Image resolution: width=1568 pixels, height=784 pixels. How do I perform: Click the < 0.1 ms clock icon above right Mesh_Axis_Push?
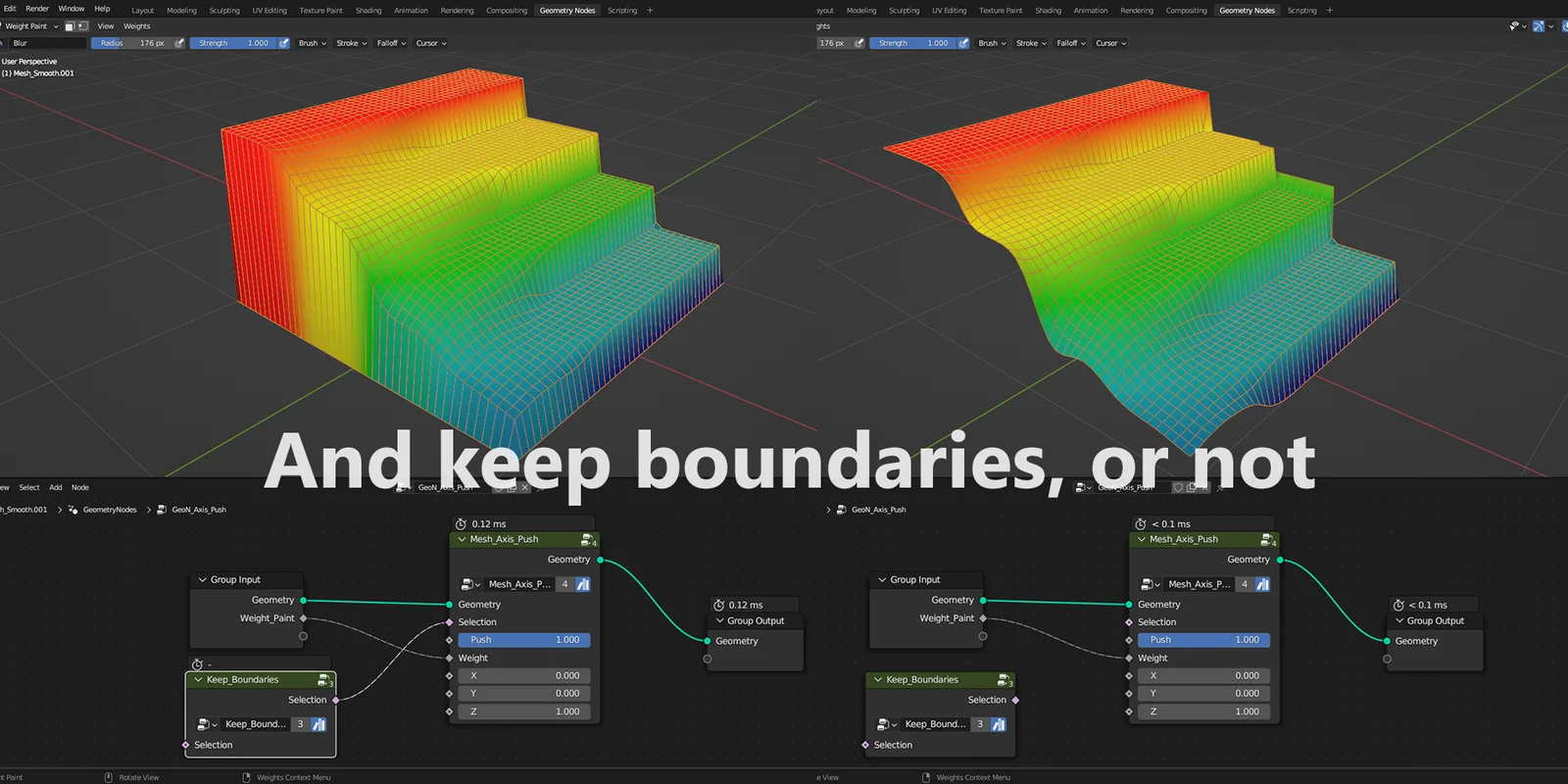pos(1141,524)
